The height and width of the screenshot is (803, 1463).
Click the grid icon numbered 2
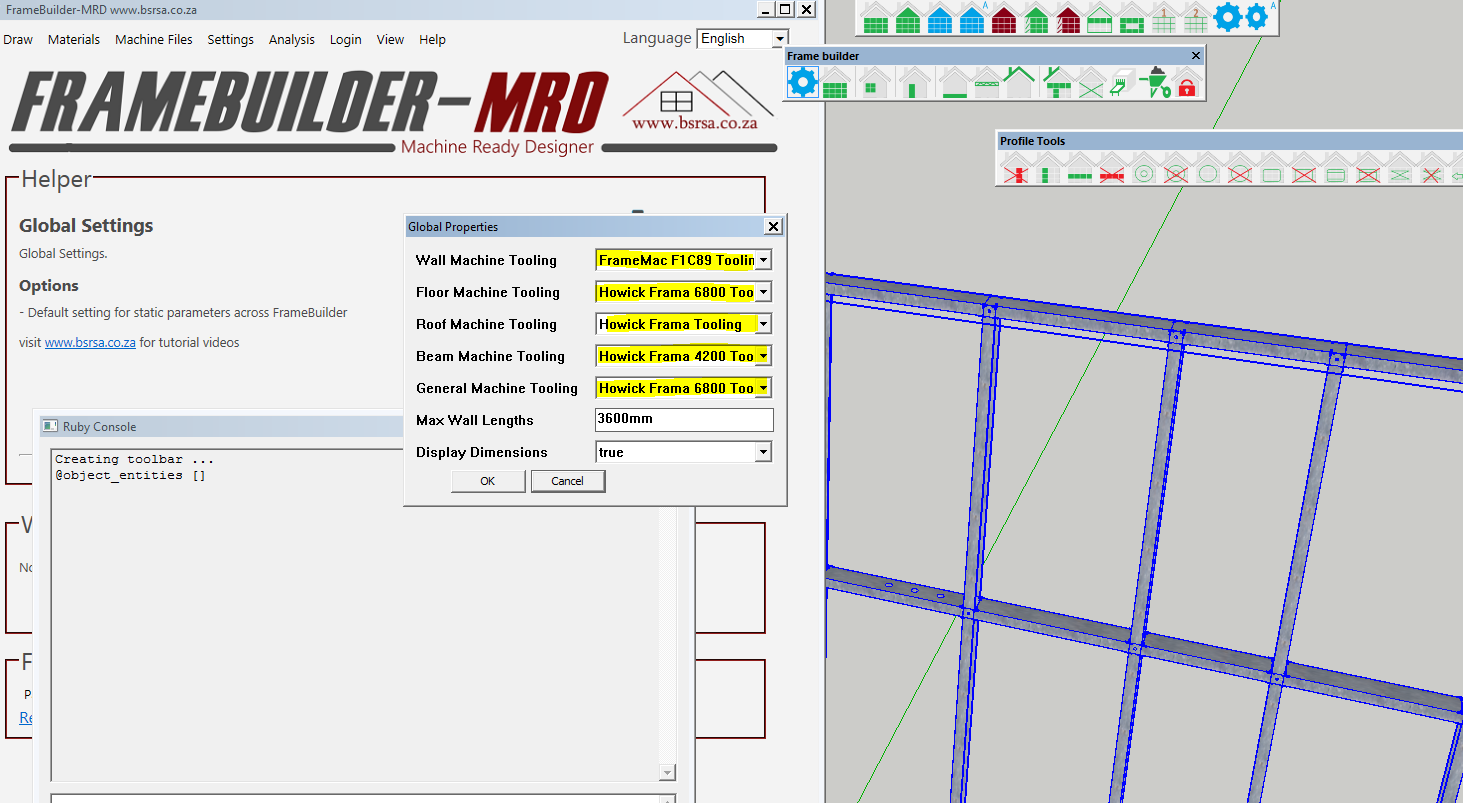1196,18
